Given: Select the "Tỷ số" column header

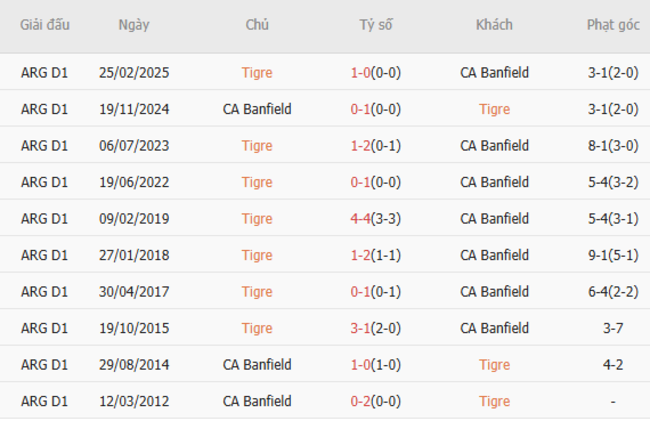Looking at the screenshot, I should tap(376, 25).
